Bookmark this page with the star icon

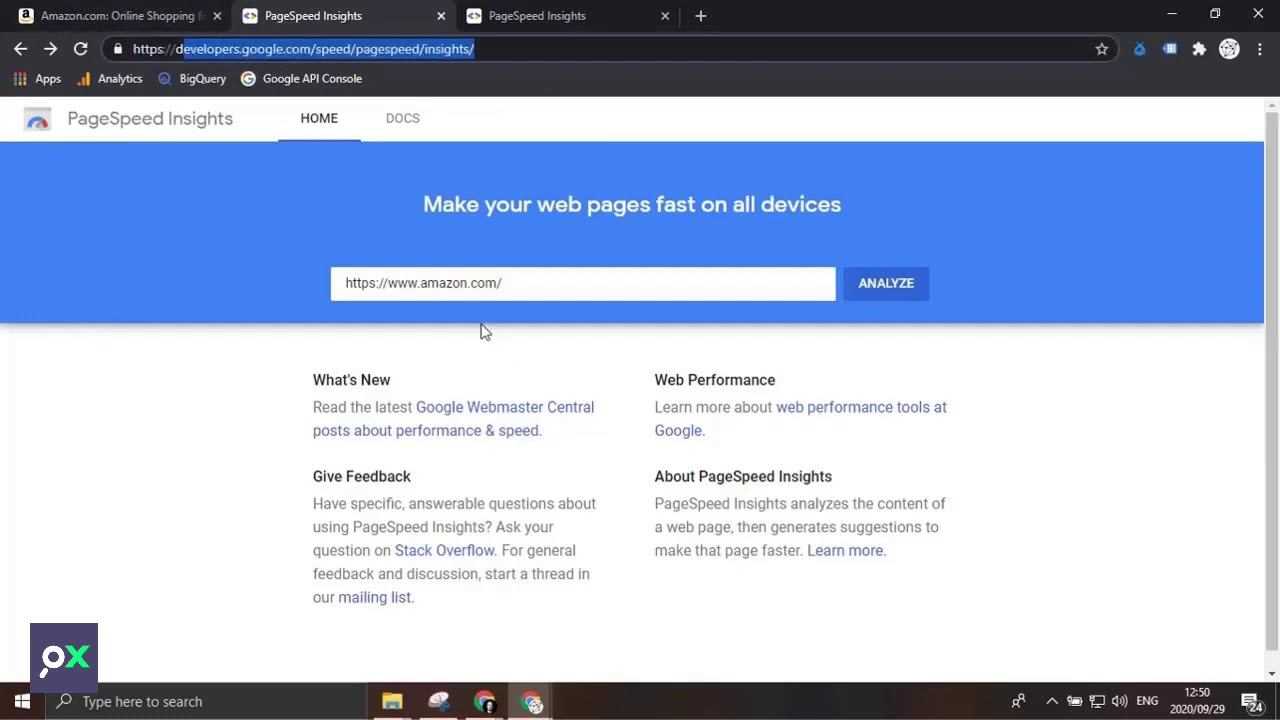(1102, 48)
